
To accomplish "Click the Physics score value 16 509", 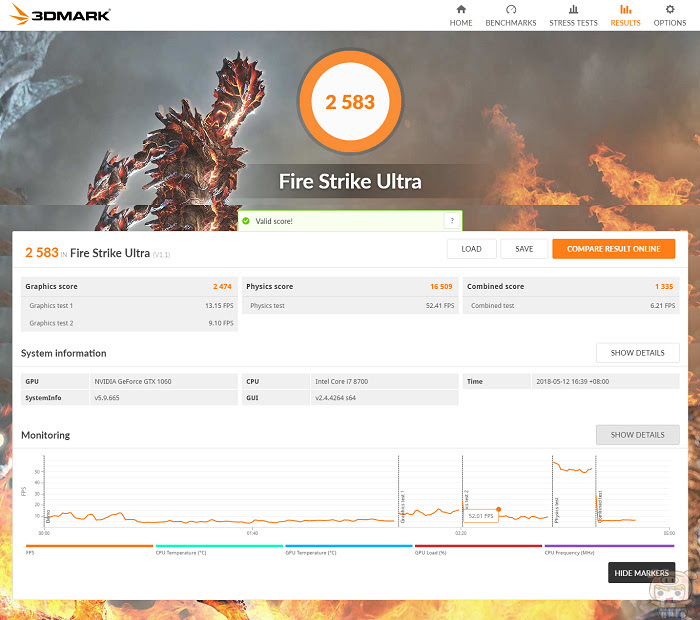I will 441,286.
